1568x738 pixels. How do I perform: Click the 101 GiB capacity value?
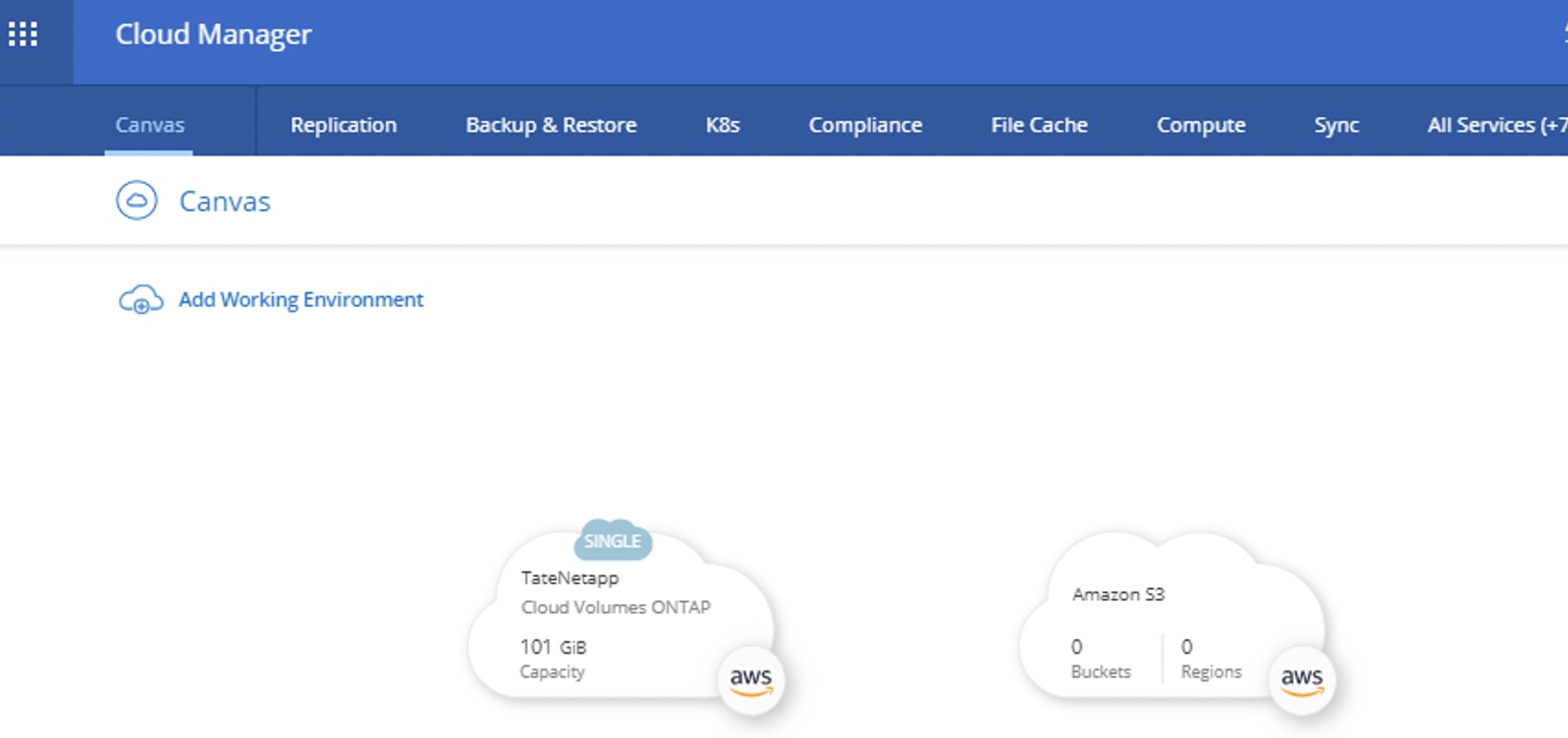[553, 646]
